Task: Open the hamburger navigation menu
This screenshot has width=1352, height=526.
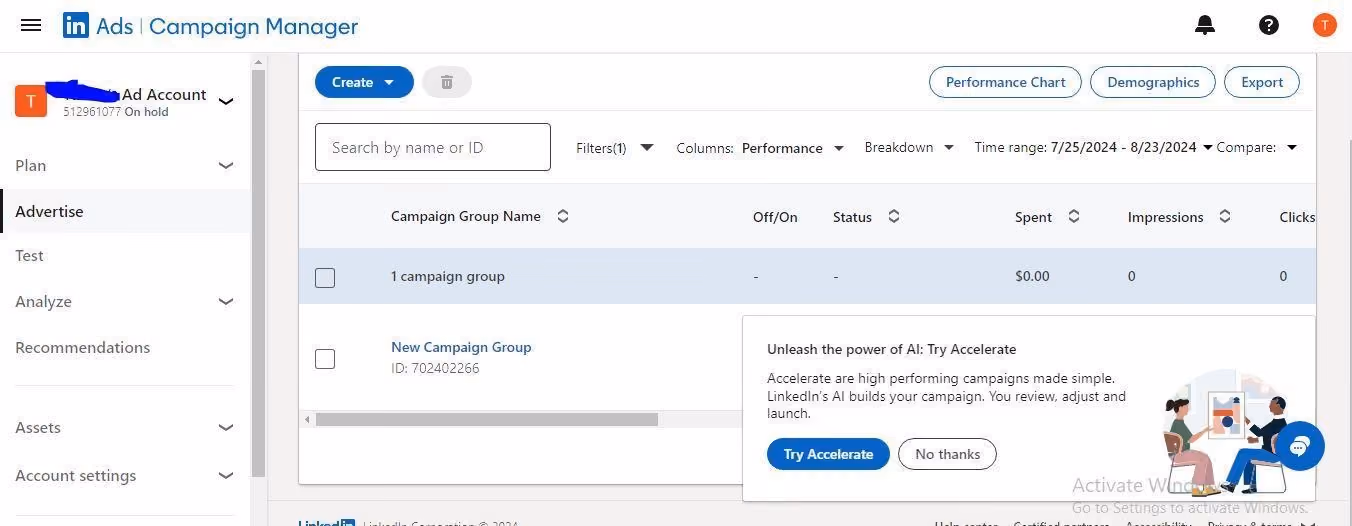Action: coord(31,25)
